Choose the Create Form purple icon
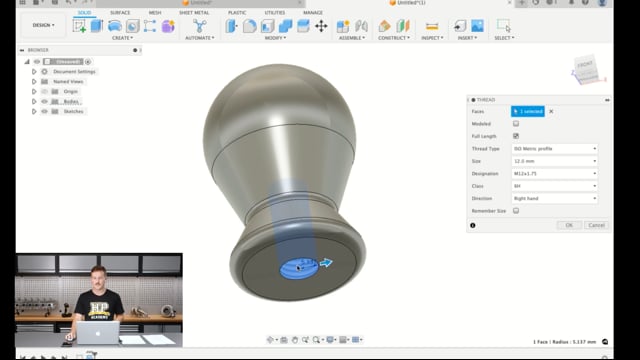Screen dimensions: 640x360 [168, 26]
